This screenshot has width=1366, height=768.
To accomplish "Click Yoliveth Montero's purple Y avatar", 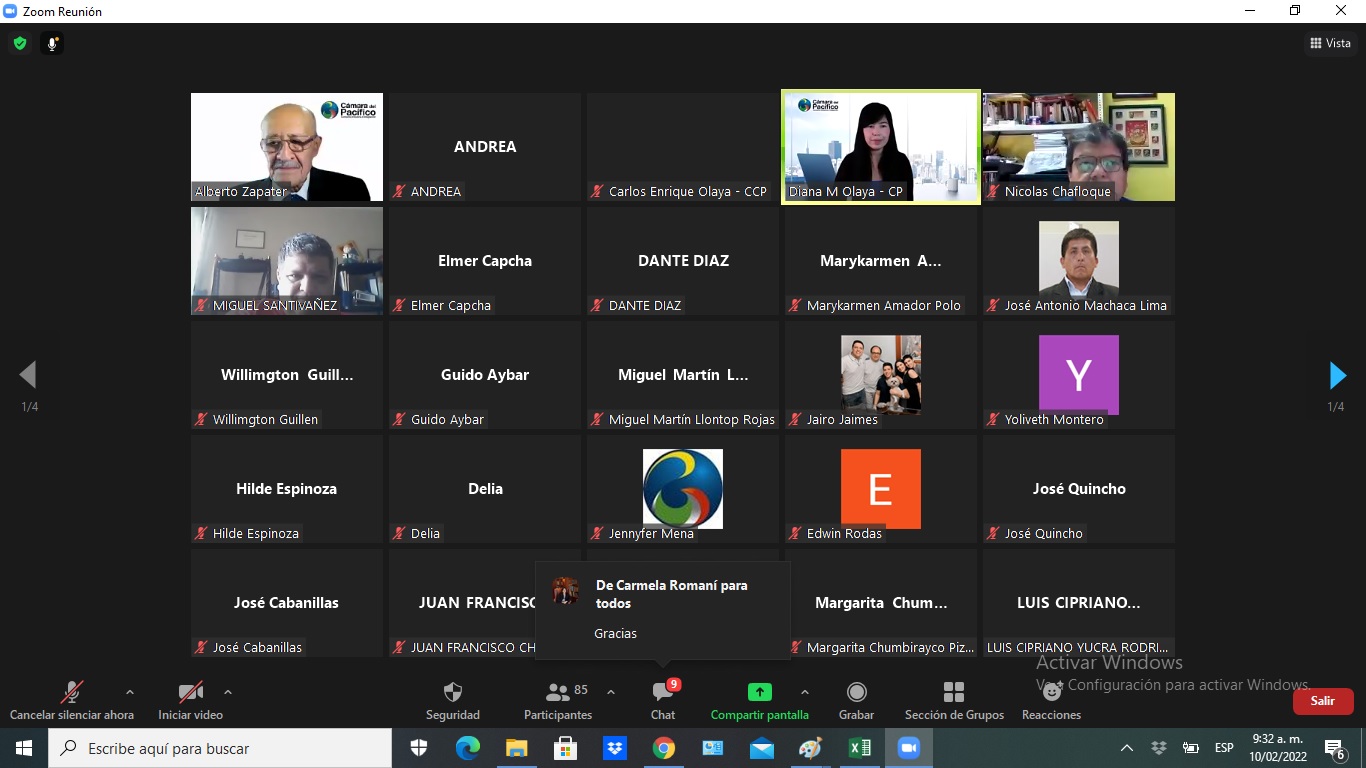I will [1079, 375].
